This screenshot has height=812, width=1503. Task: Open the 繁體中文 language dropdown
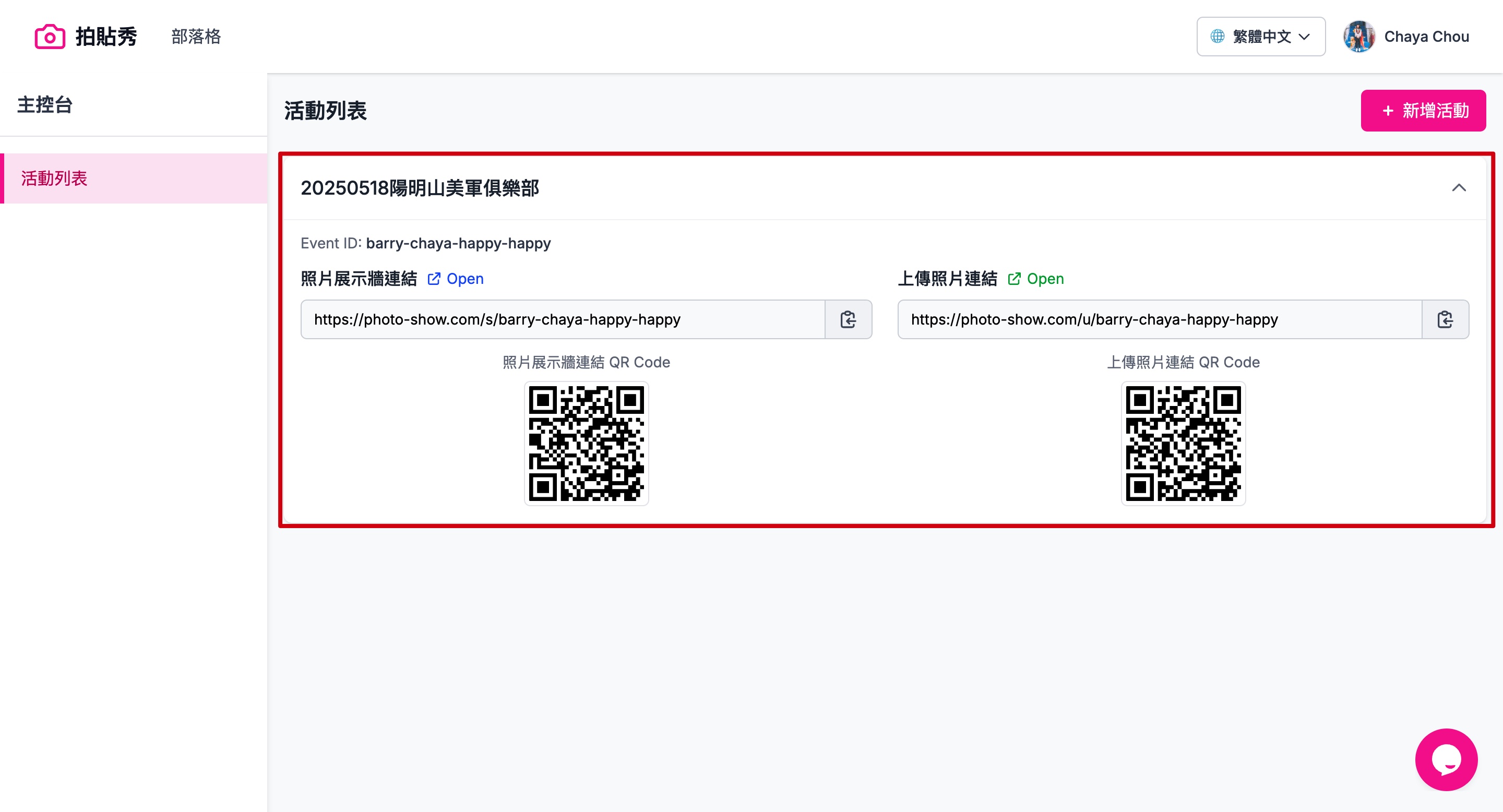tap(1261, 37)
